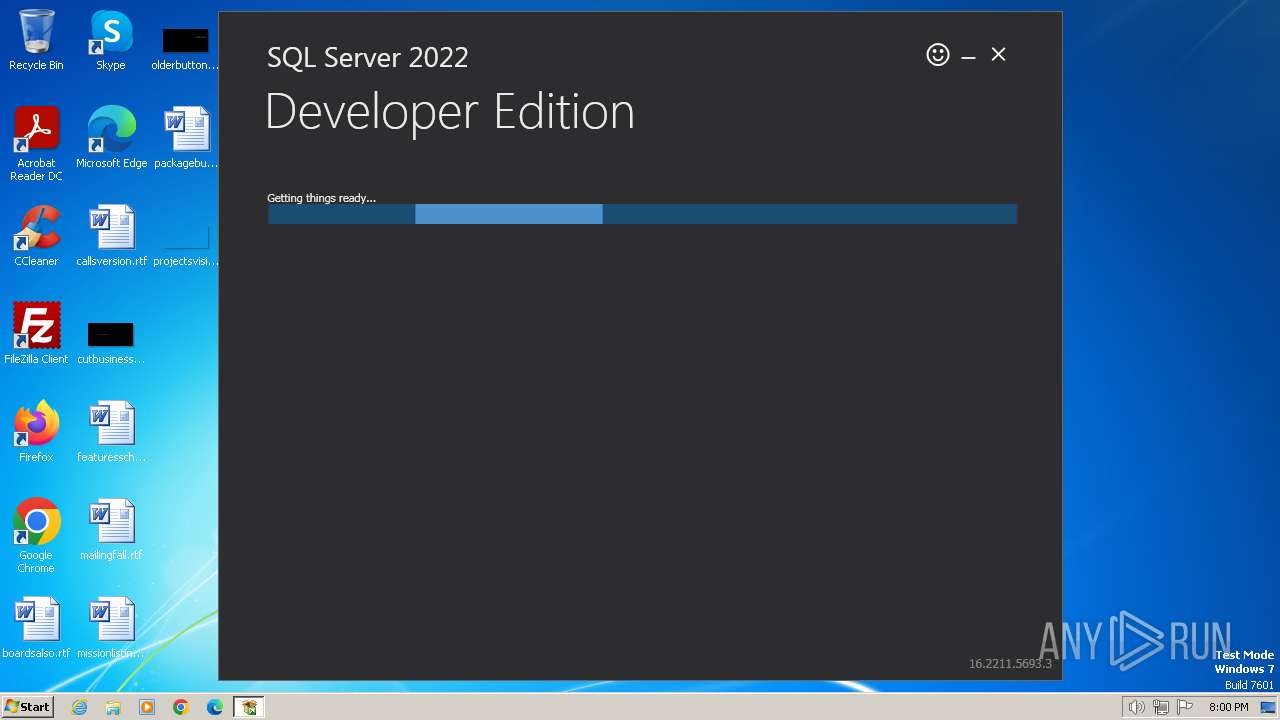1280x720 pixels.
Task: Select FileZilla Client shortcut
Action: point(36,334)
